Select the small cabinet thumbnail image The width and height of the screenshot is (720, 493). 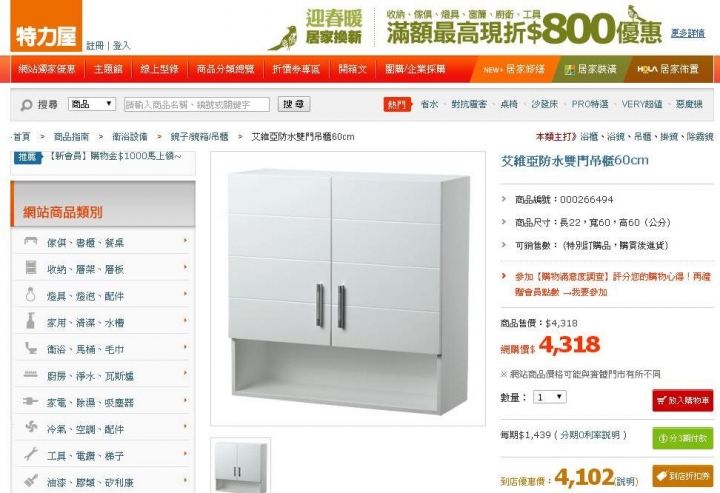(241, 465)
